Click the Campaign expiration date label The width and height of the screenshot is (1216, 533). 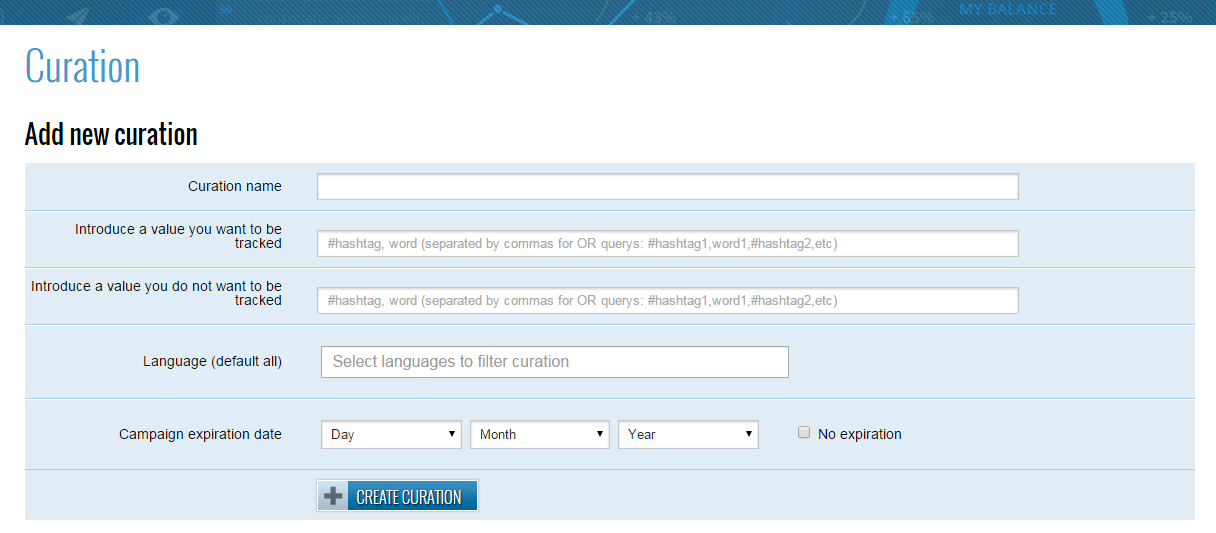coord(200,434)
